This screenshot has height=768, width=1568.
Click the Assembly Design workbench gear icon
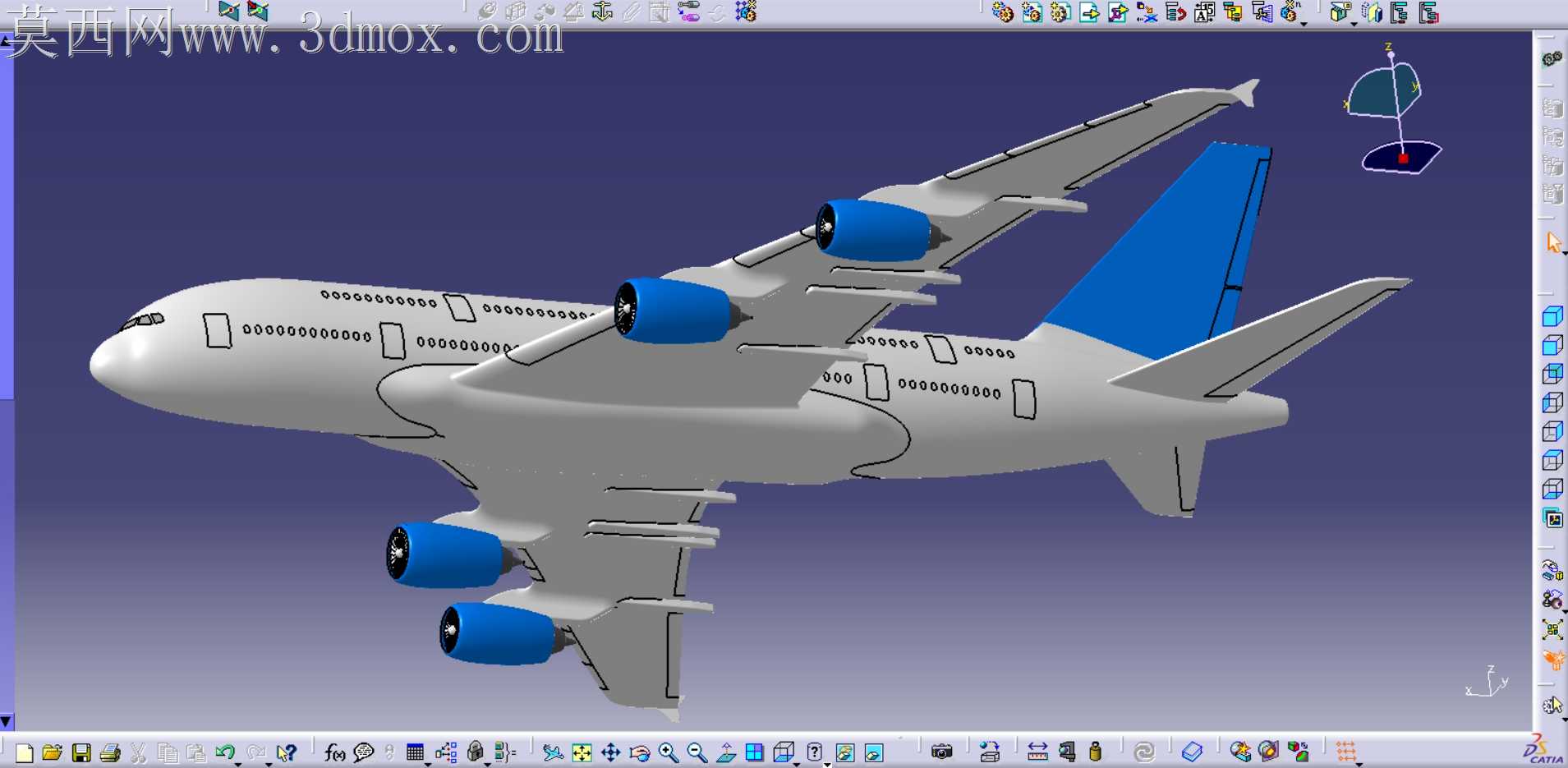(1552, 59)
